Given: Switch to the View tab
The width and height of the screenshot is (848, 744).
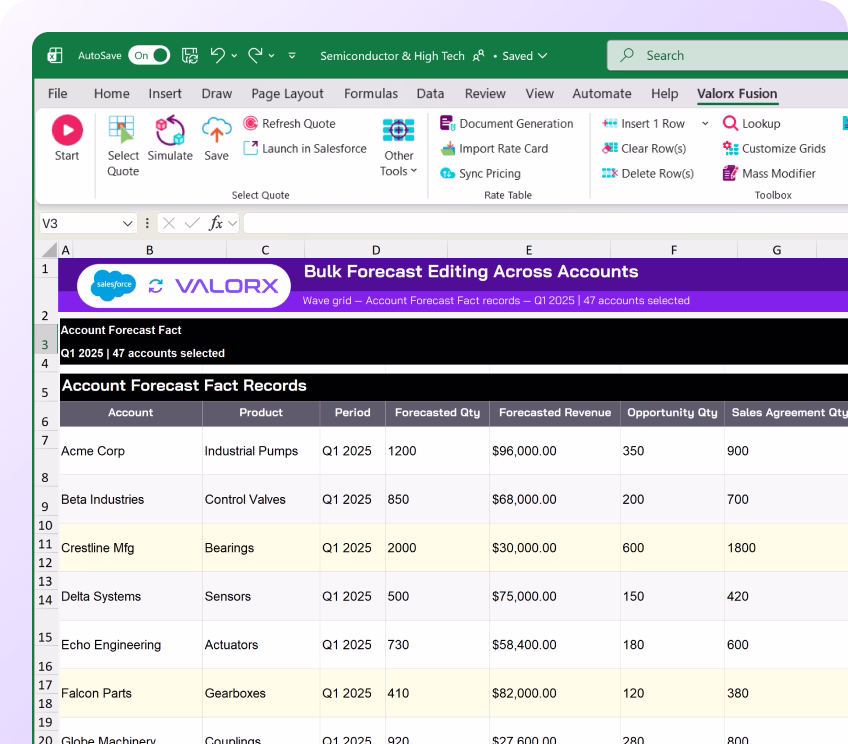Looking at the screenshot, I should click(540, 94).
